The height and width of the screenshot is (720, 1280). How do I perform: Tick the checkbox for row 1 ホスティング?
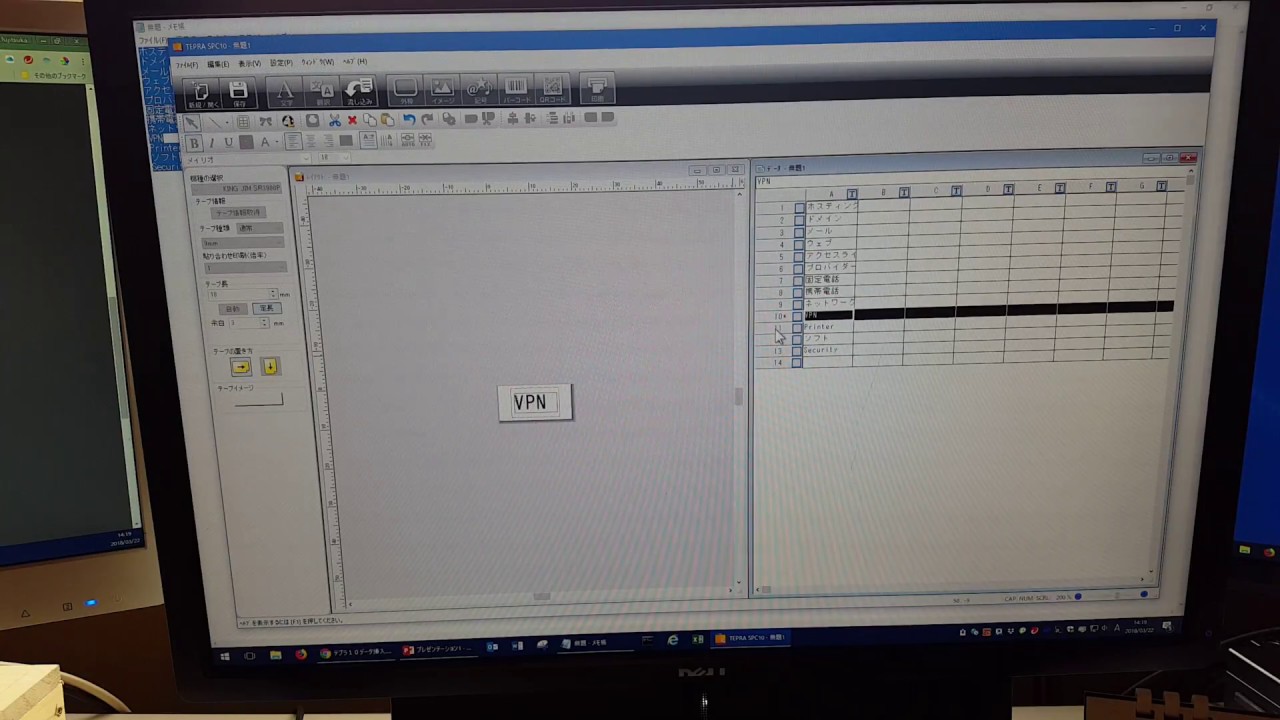pyautogui.click(x=798, y=208)
